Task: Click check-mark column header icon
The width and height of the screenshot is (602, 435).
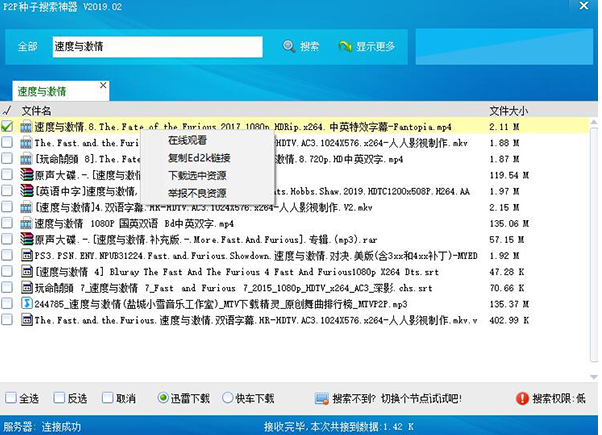Action: [7, 111]
